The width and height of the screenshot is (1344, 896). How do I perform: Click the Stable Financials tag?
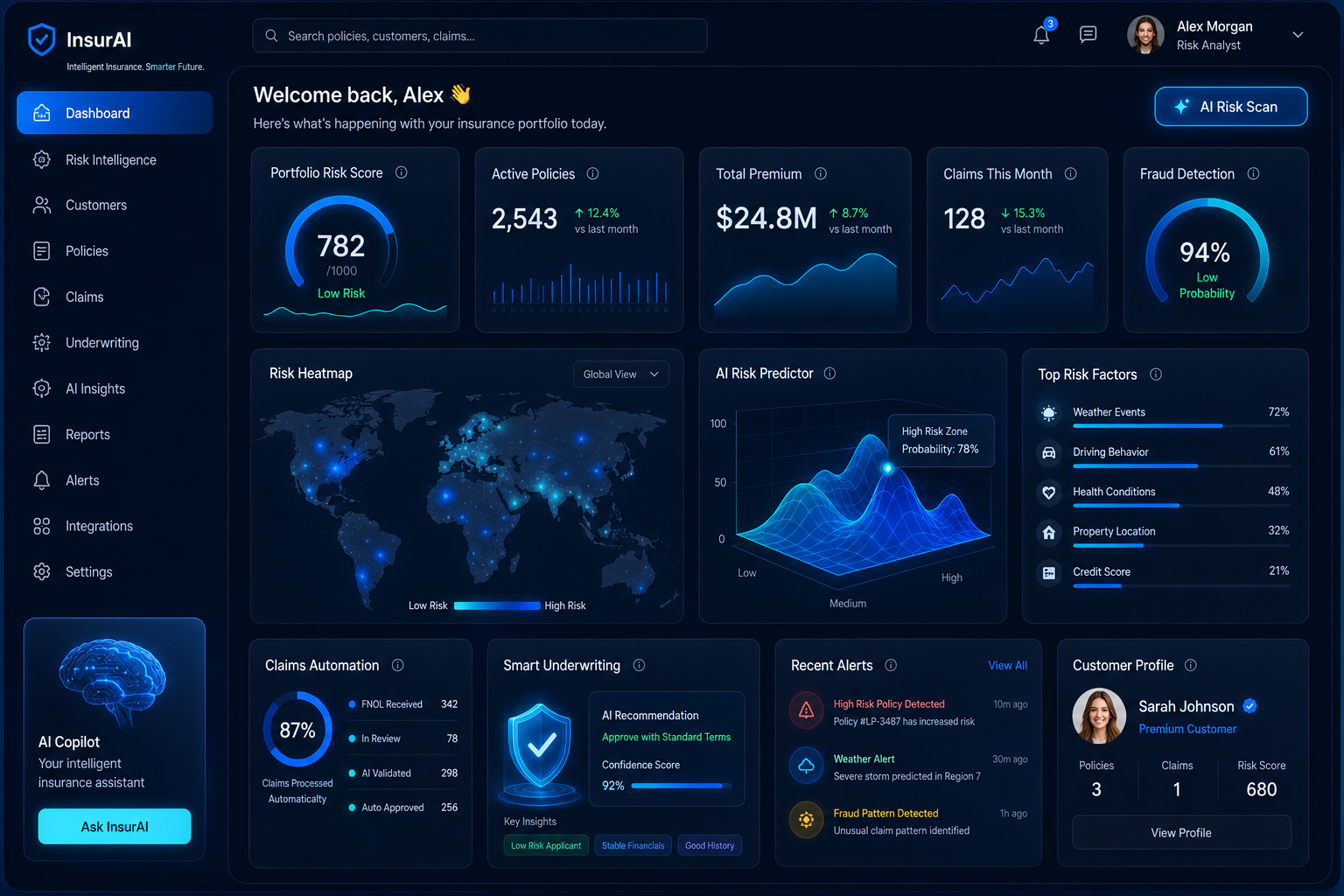633,845
